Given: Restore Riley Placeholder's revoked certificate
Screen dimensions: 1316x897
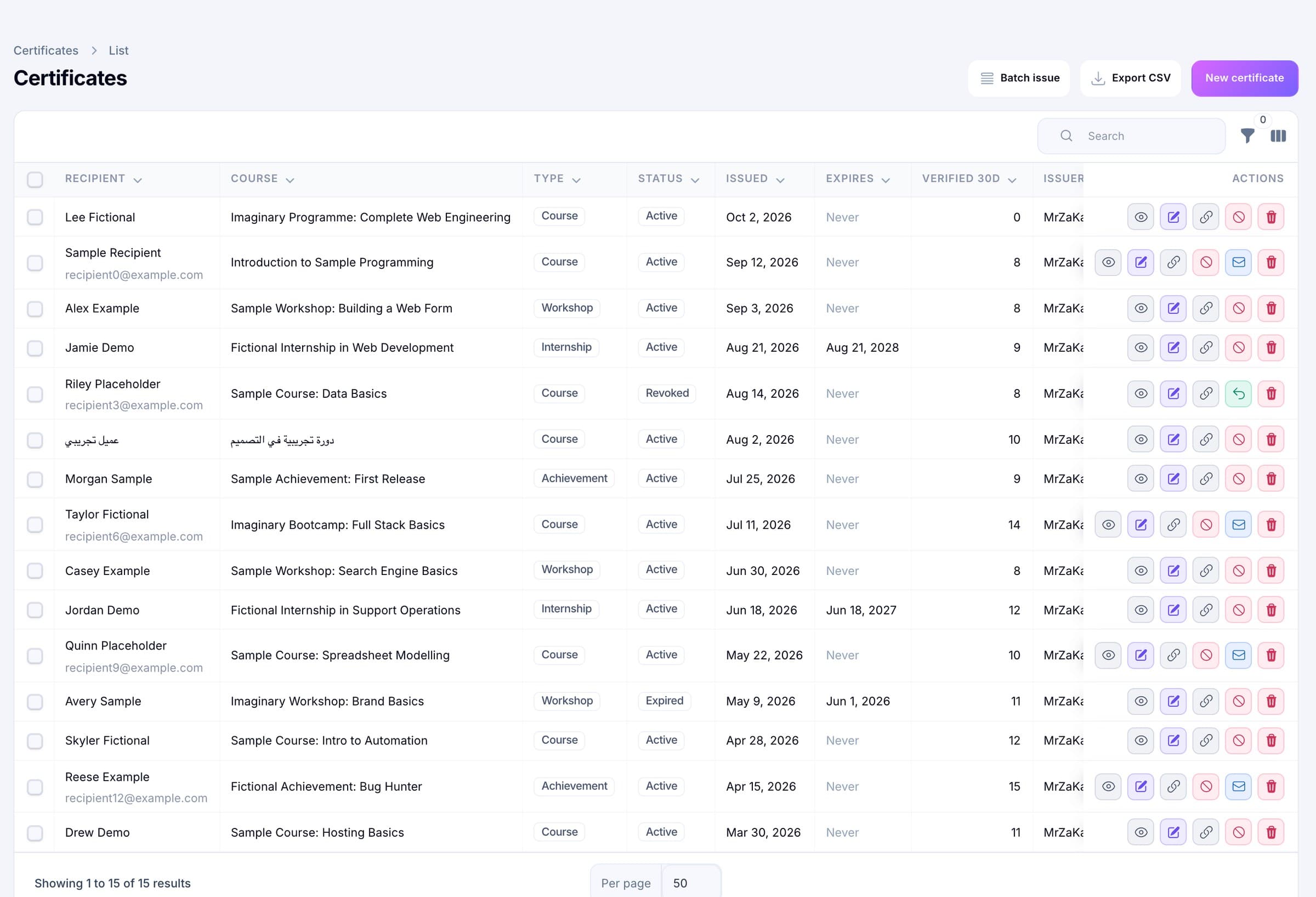Looking at the screenshot, I should [1239, 393].
